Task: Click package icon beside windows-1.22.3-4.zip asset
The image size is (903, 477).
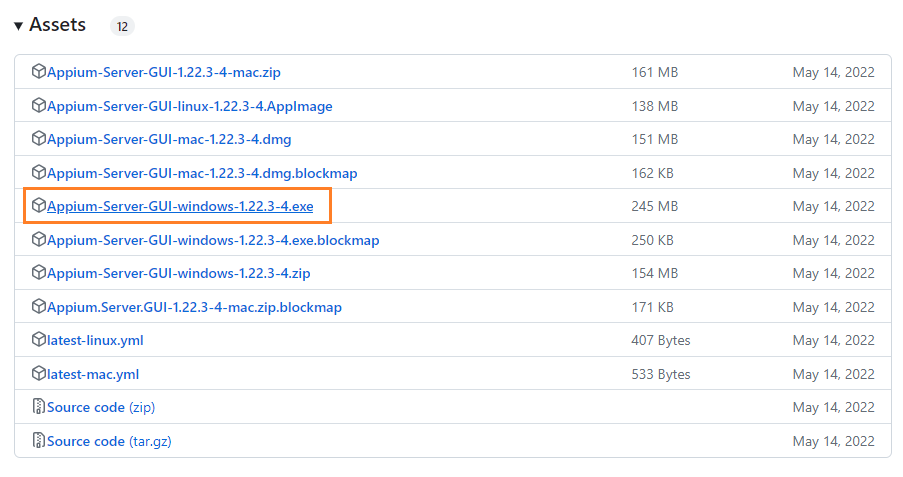Action: tap(39, 272)
